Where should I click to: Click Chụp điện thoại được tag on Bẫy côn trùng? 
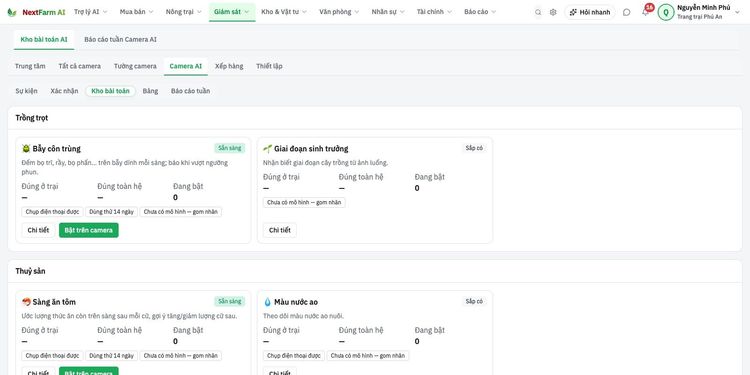click(x=53, y=212)
